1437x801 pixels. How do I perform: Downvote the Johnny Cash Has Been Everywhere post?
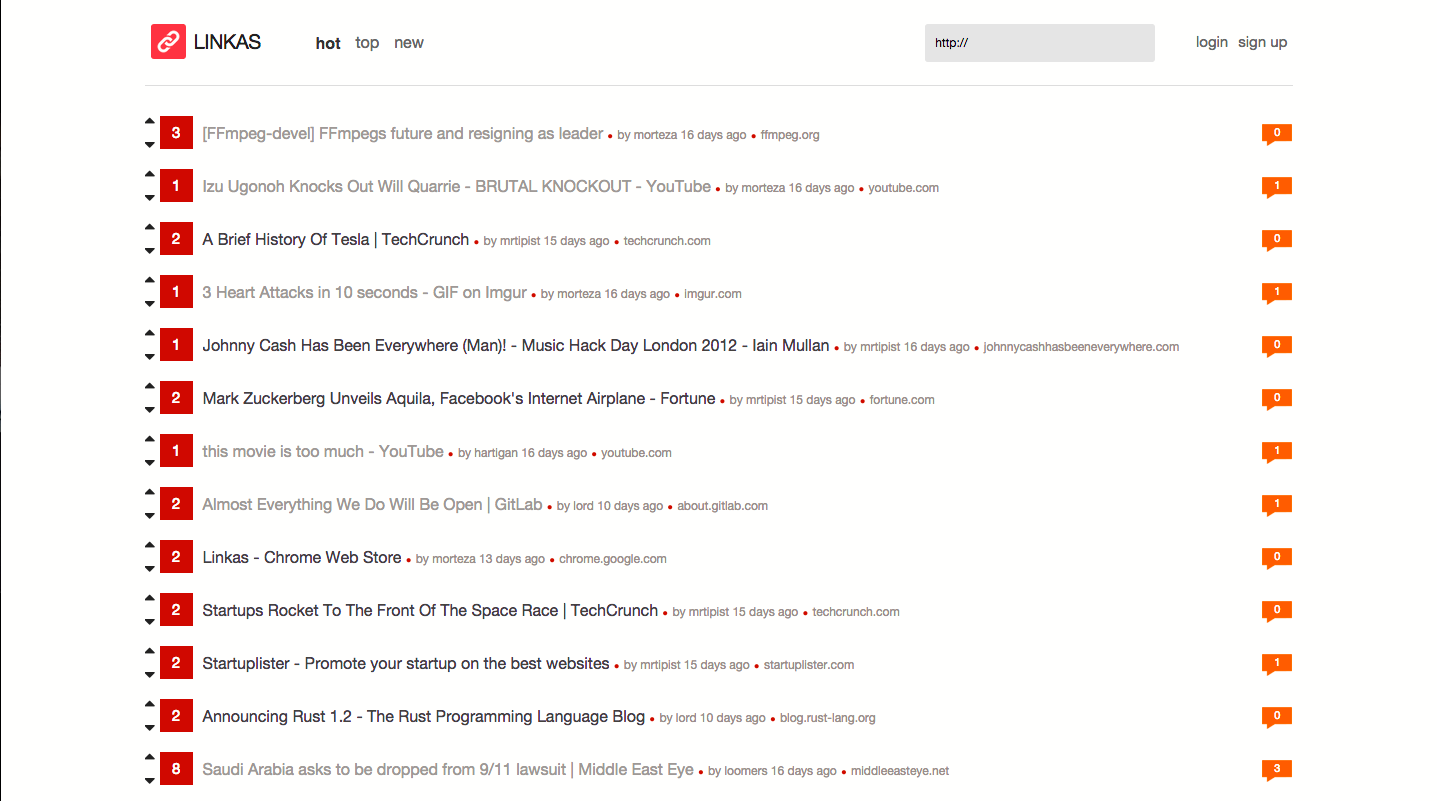coord(150,357)
